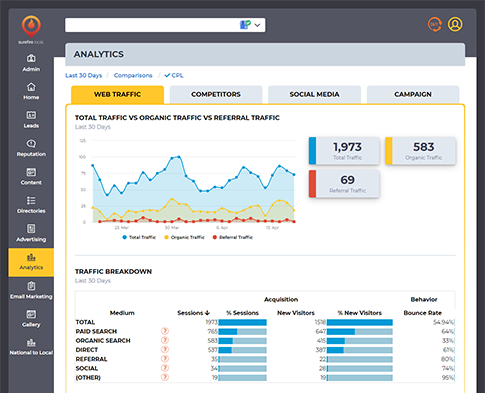Click the REFERRAL row label
Image resolution: width=485 pixels, height=393 pixels.
(x=91, y=359)
